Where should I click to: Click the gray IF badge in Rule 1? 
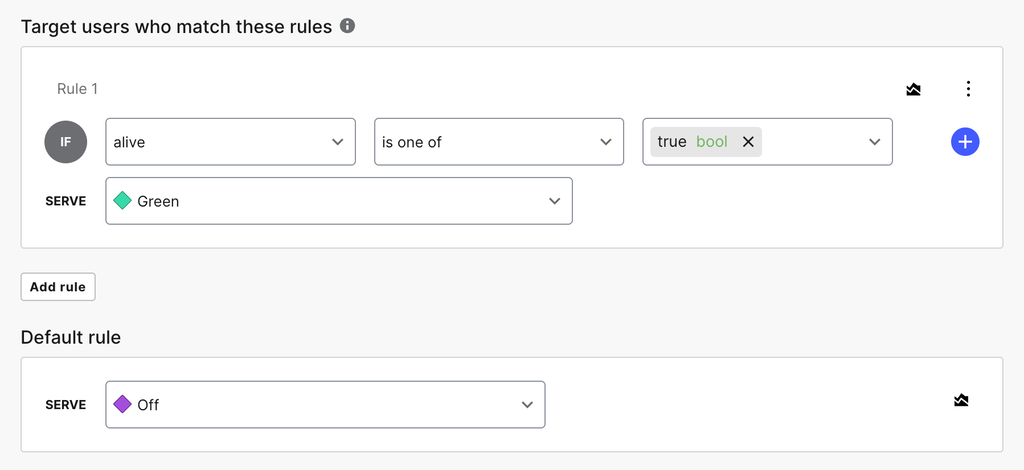(x=66, y=142)
